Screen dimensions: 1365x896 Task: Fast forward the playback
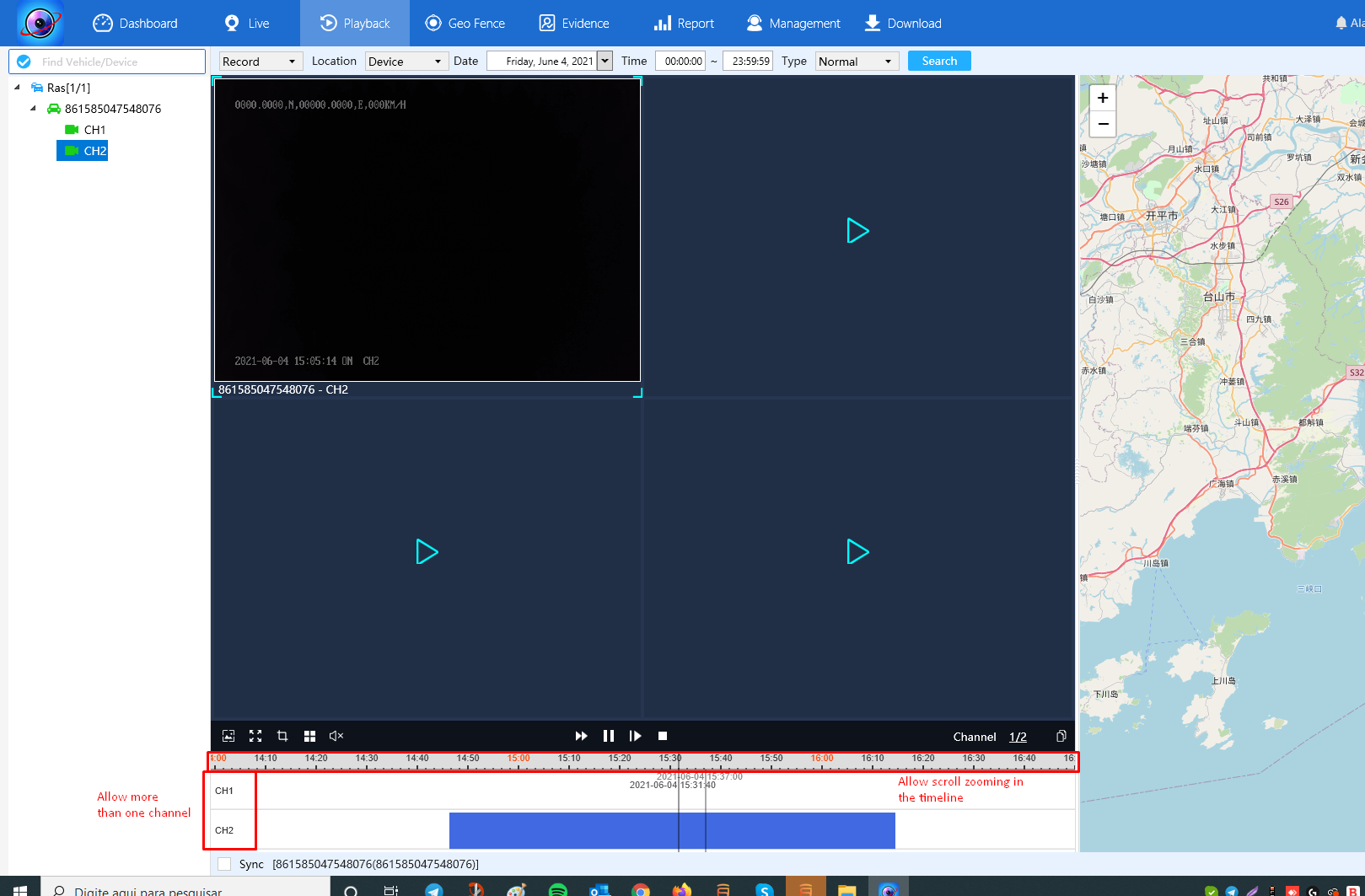pyautogui.click(x=581, y=736)
